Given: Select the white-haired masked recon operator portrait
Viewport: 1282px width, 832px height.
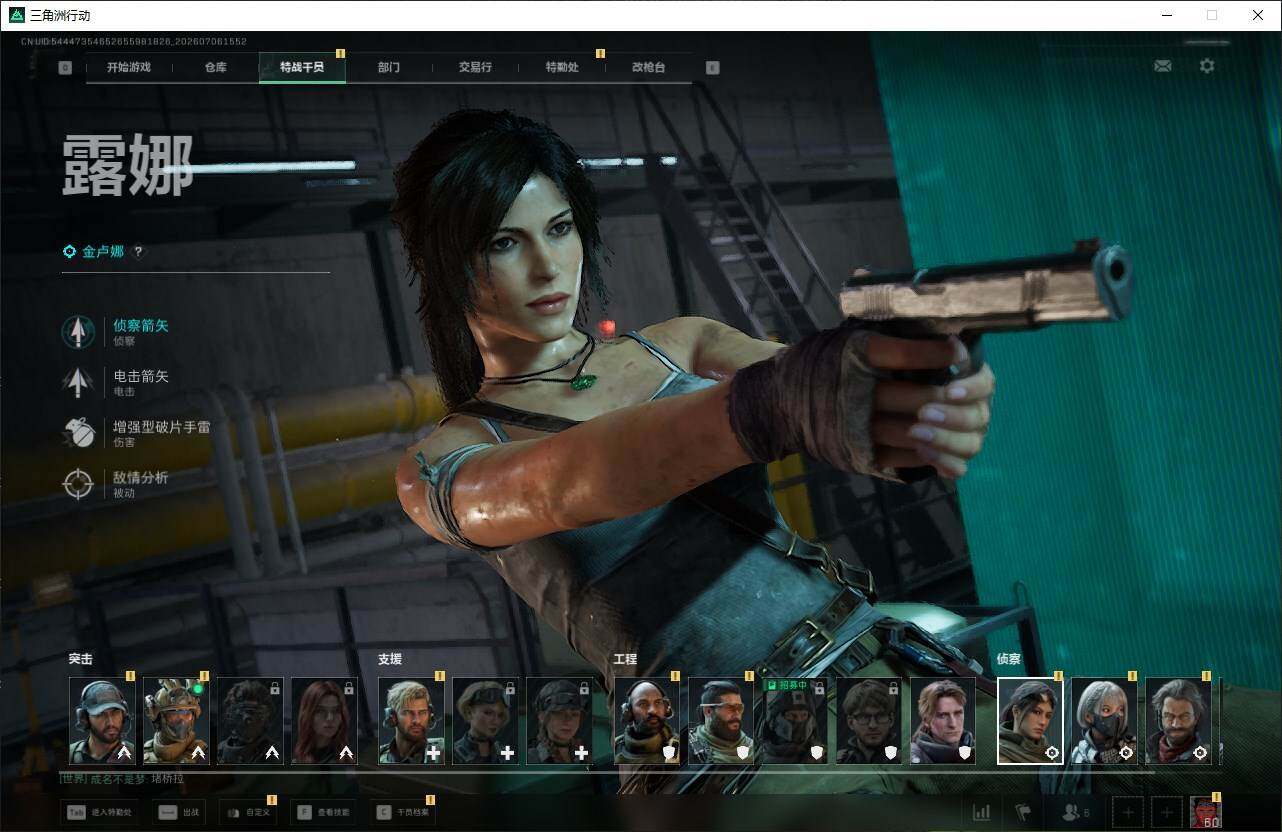Looking at the screenshot, I should tap(1104, 721).
